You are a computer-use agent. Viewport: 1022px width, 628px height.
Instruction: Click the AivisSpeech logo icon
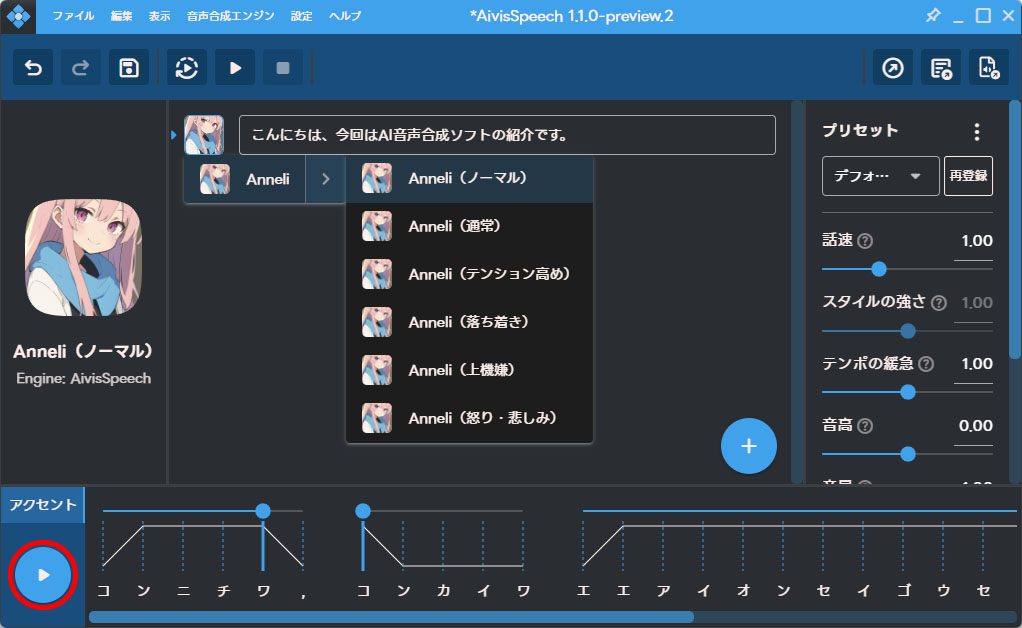pos(18,16)
